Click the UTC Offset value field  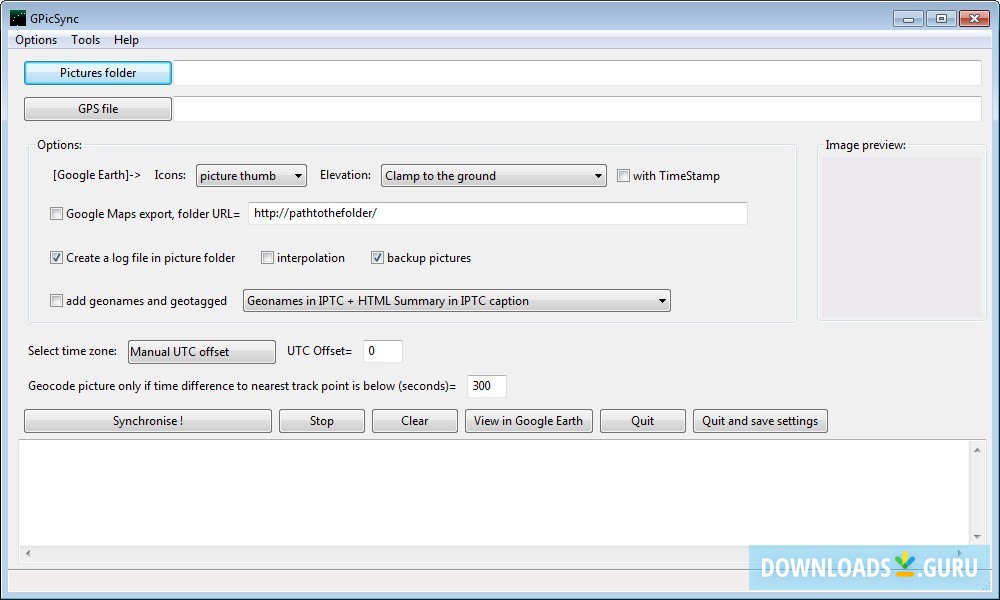[383, 351]
